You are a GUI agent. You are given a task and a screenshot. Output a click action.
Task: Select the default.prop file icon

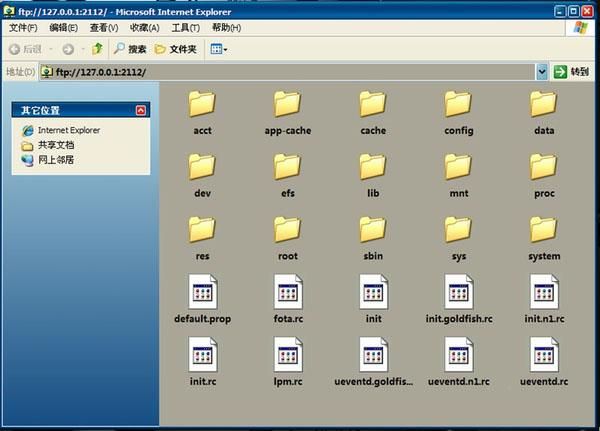202,292
